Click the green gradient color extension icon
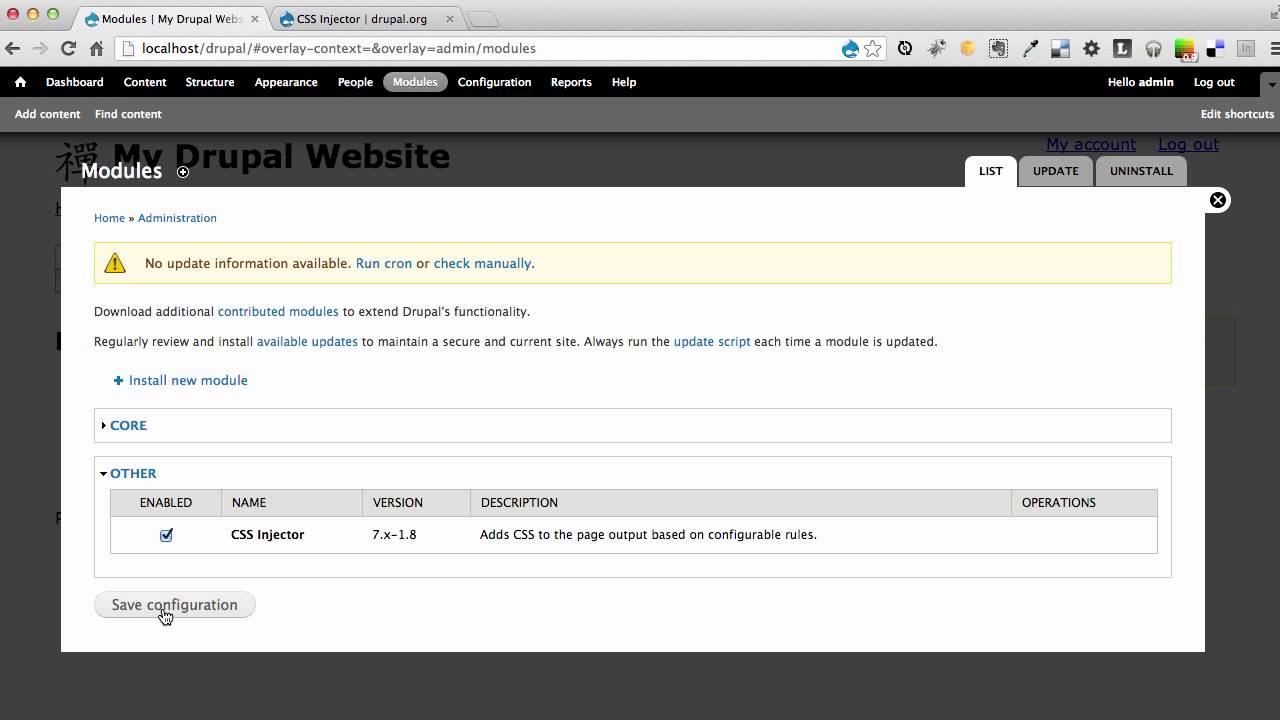The width and height of the screenshot is (1280, 720). tap(1184, 48)
